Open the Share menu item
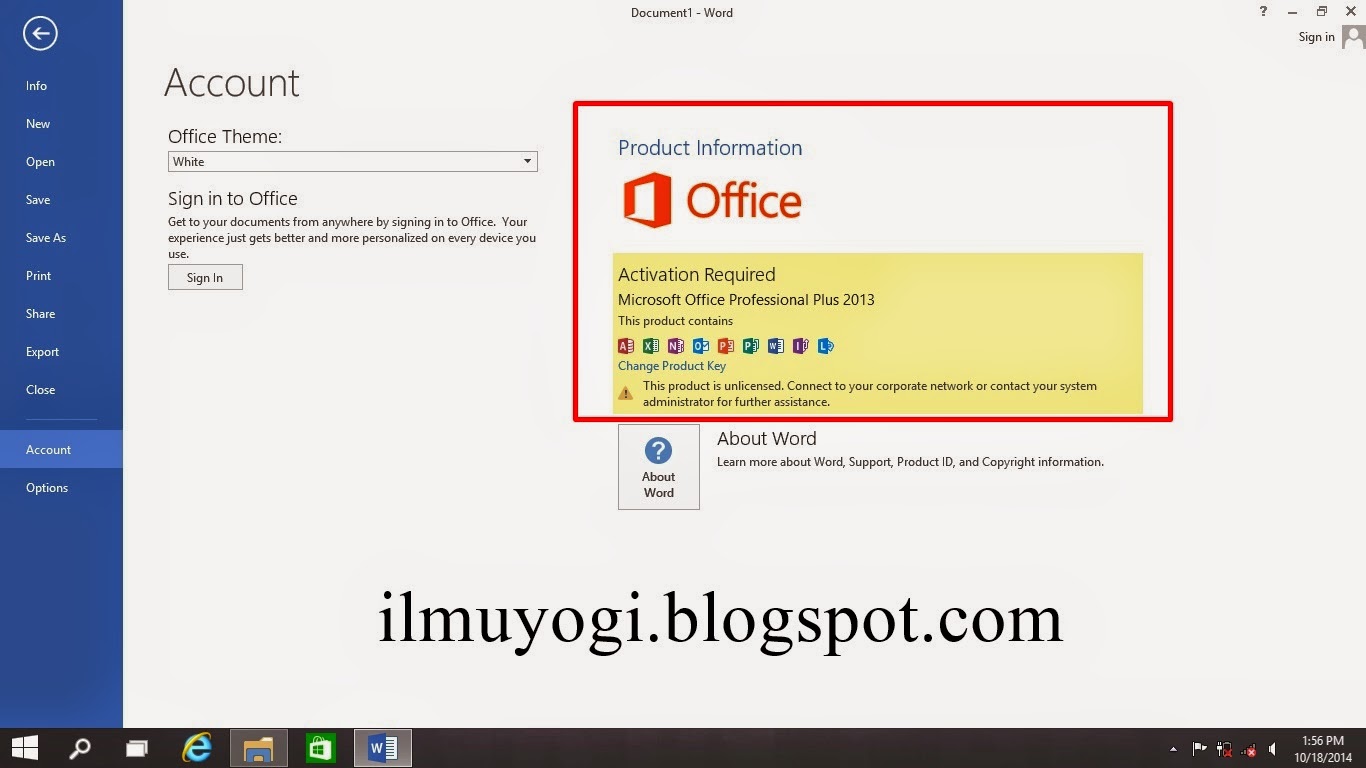Viewport: 1366px width, 768px height. [x=61, y=314]
